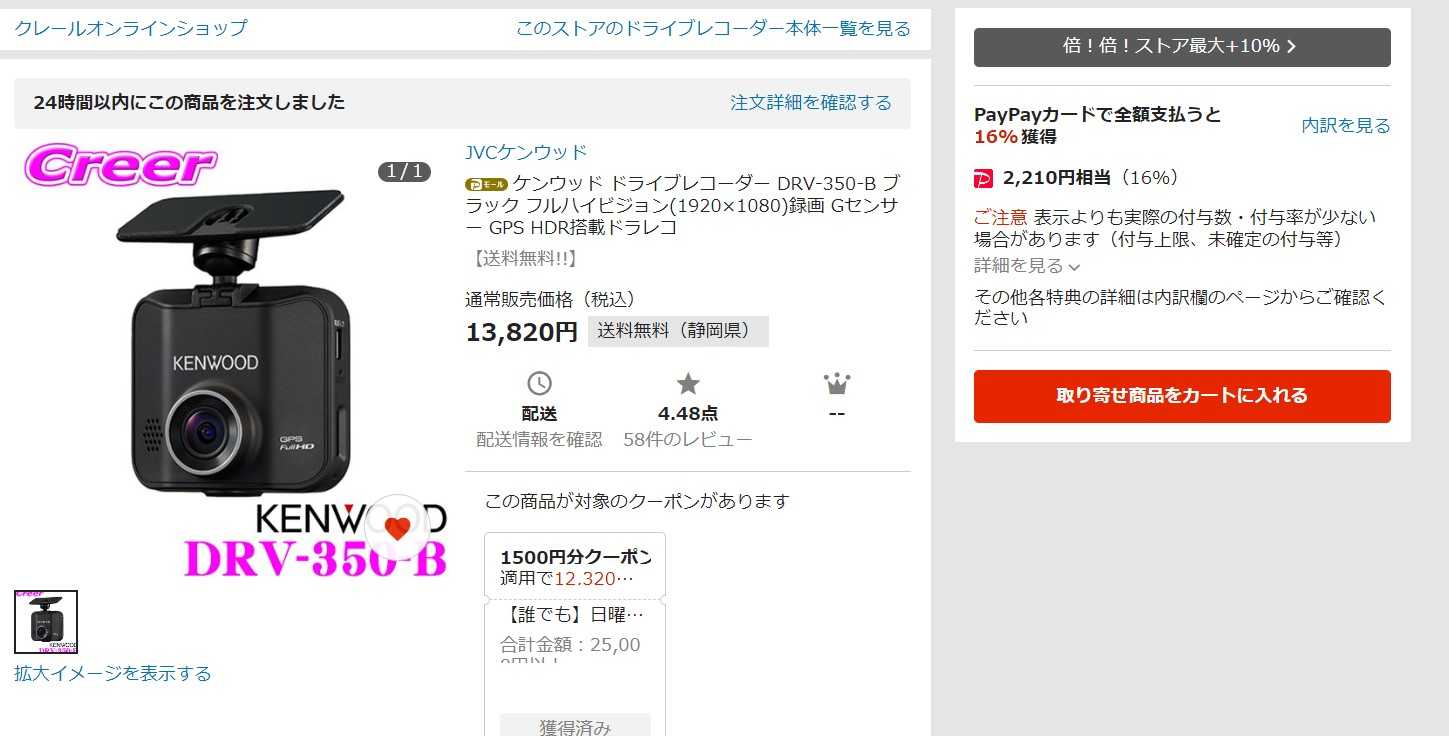The width and height of the screenshot is (1449, 736).
Task: Click 取り寄せ商品をカートに入れる button
Action: pyautogui.click(x=1182, y=396)
